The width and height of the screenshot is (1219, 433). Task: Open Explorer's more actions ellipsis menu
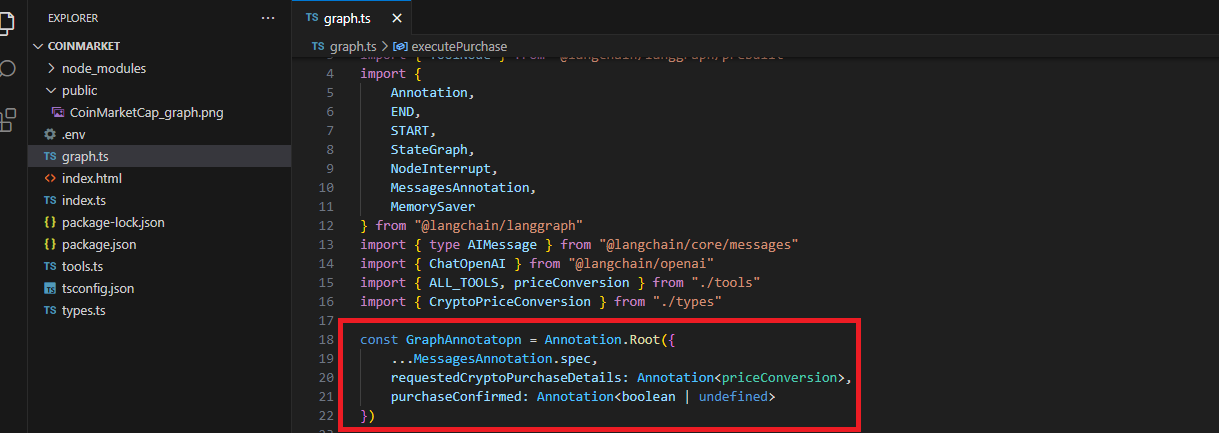[267, 18]
